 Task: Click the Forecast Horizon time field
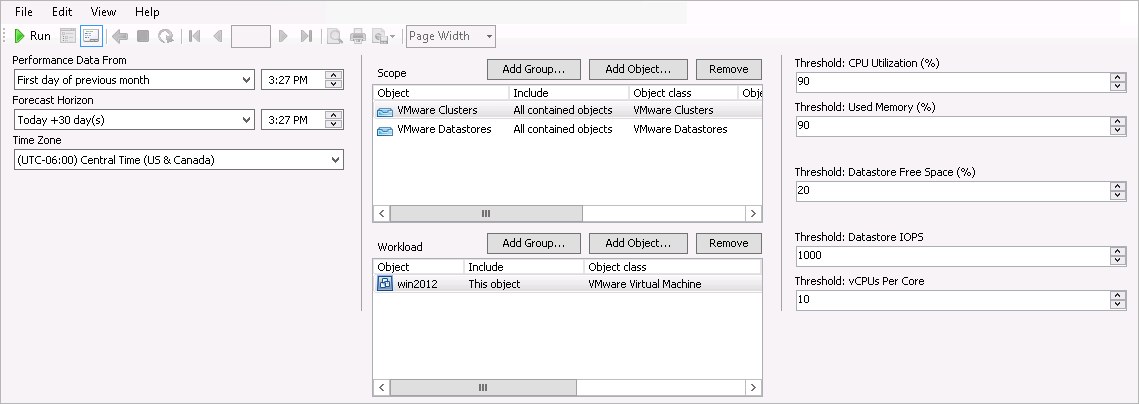click(293, 120)
